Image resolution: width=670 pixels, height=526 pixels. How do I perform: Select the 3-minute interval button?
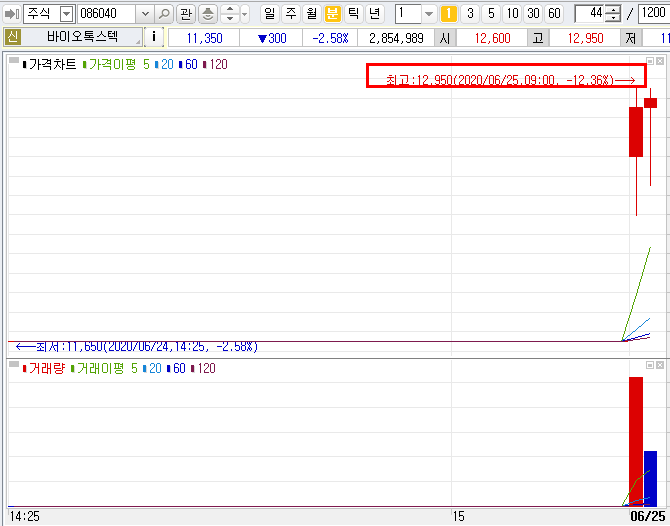point(470,14)
